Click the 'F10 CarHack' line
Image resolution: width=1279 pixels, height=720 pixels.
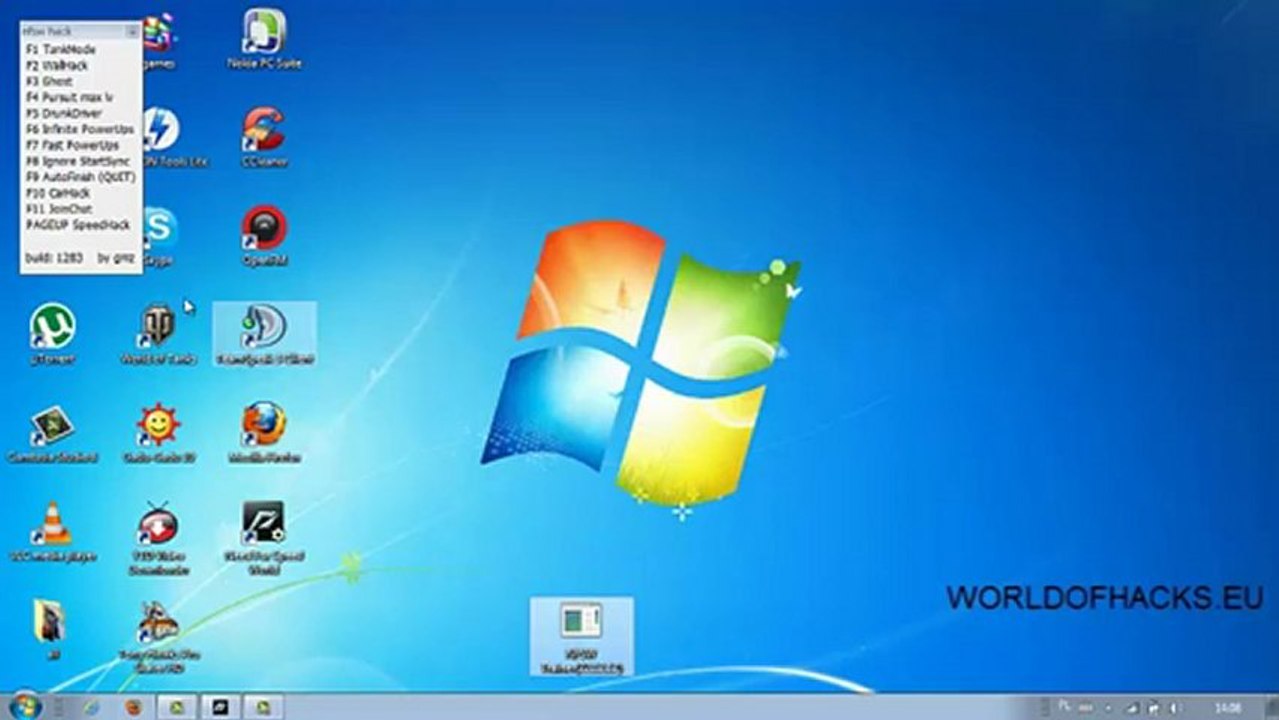pyautogui.click(x=58, y=193)
